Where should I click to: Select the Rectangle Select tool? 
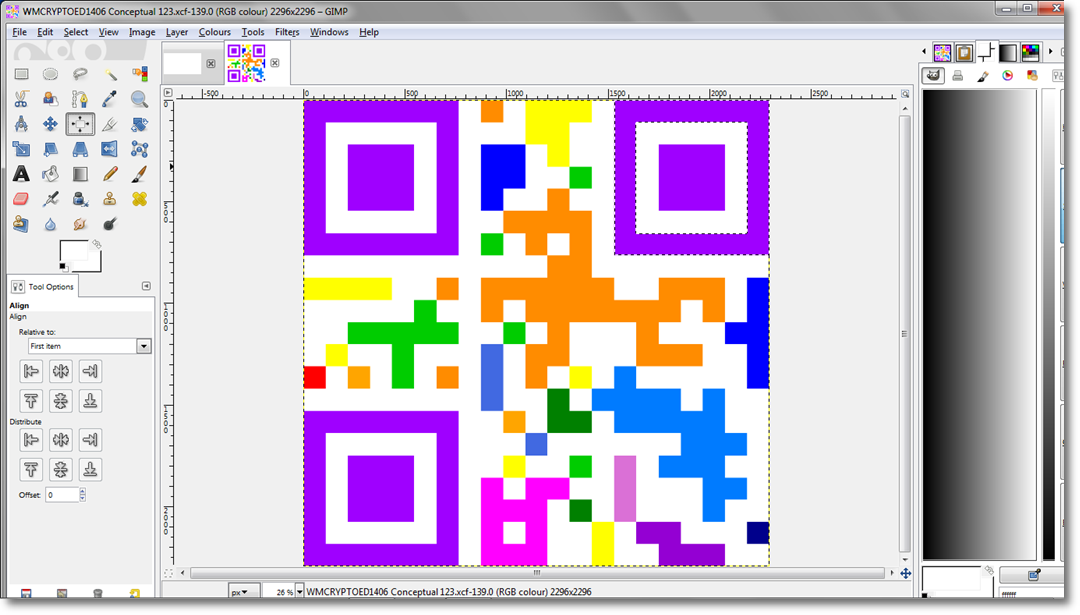[21, 74]
